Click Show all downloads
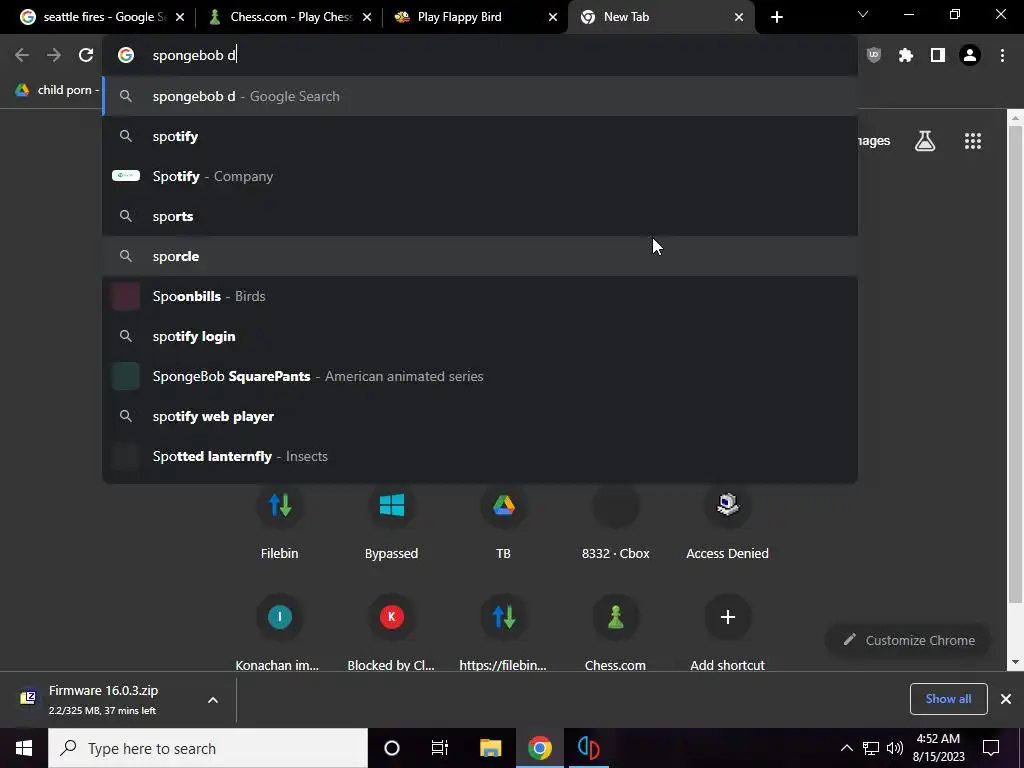Screen dimensions: 1024x768 (x=948, y=699)
